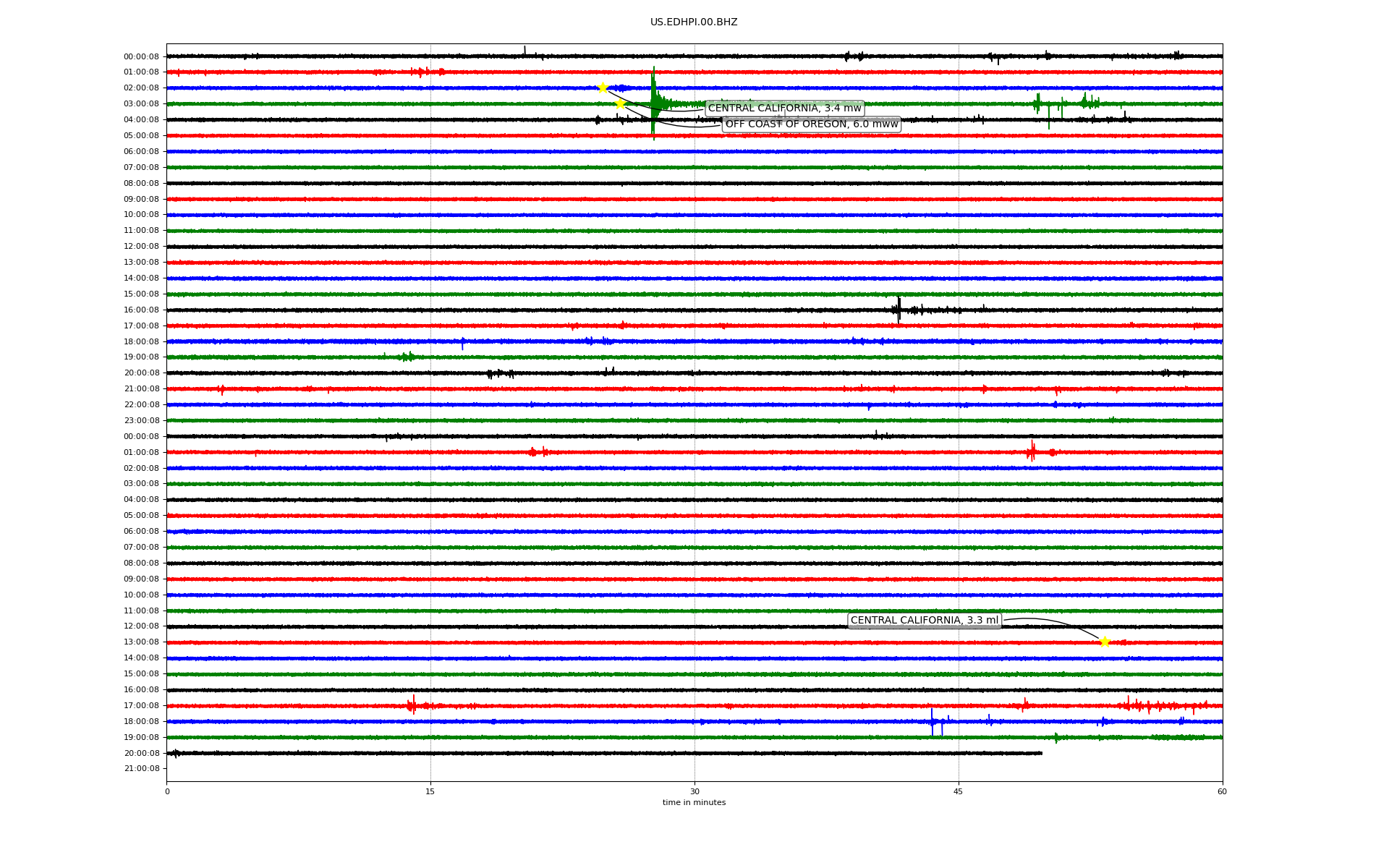
Task: Click the yellow star on the 13:00:08 trace
Action: 1104,642
